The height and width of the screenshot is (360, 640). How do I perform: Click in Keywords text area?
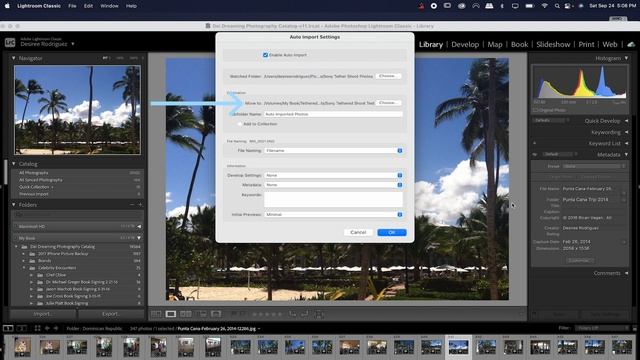[x=333, y=199]
